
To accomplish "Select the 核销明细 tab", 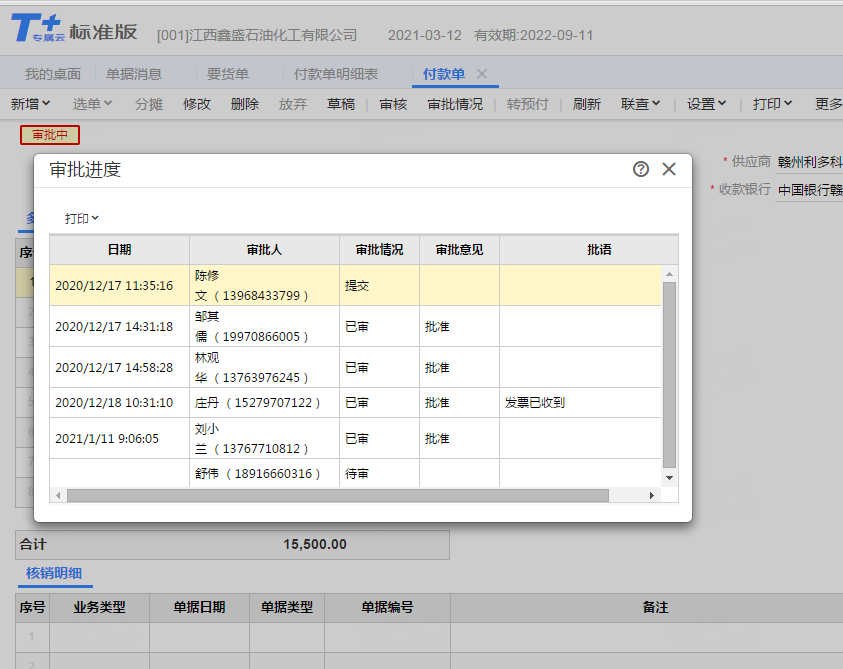I will 54,573.
